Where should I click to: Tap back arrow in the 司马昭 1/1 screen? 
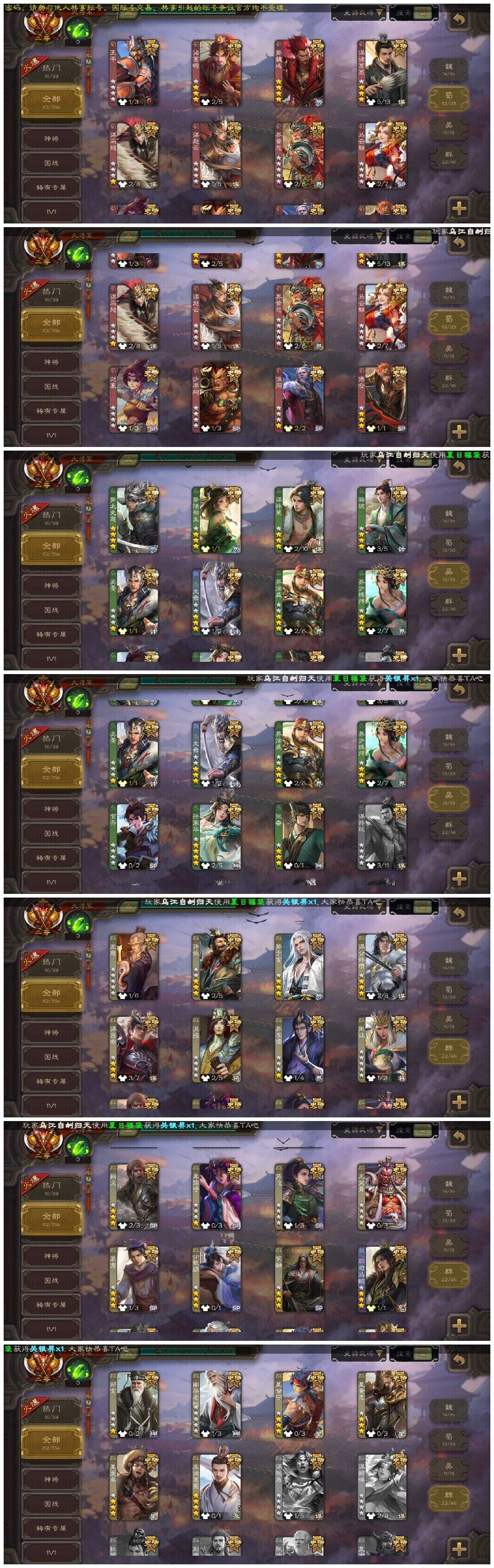[459, 1137]
